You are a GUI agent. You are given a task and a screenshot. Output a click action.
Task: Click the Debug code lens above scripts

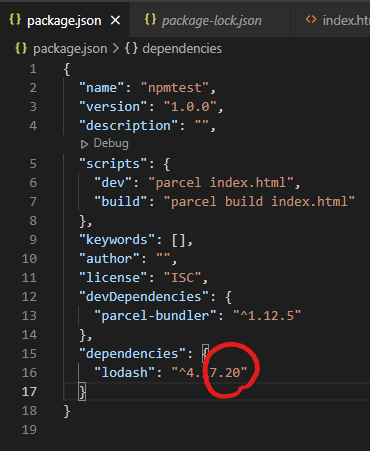[111, 143]
